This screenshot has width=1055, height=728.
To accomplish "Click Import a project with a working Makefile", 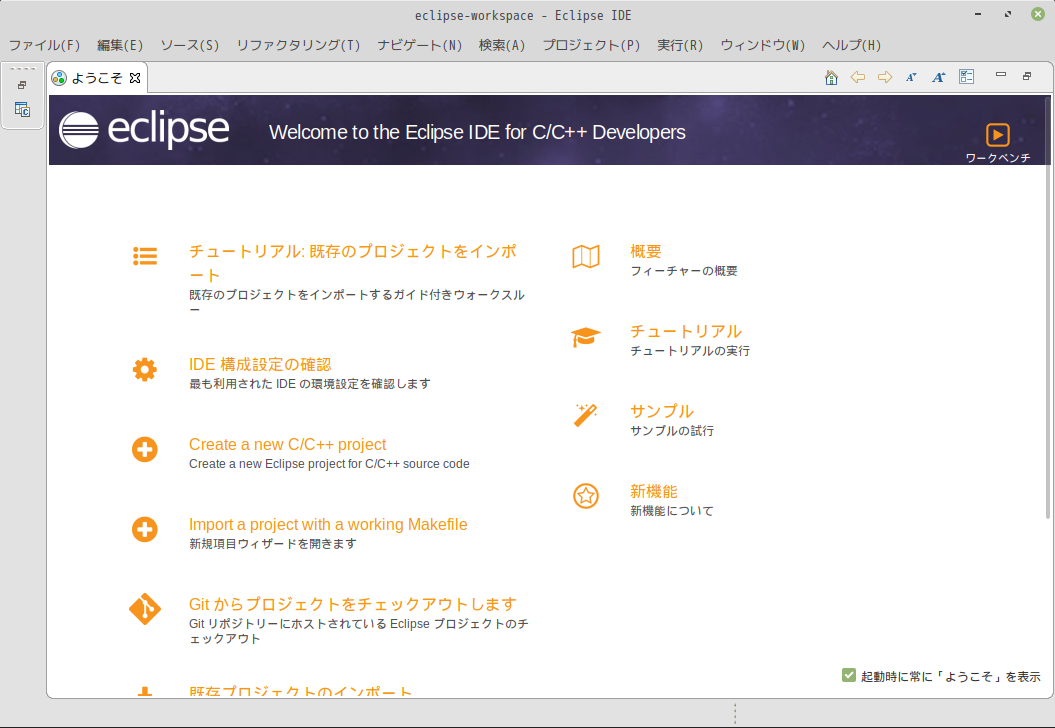I will pos(328,525).
